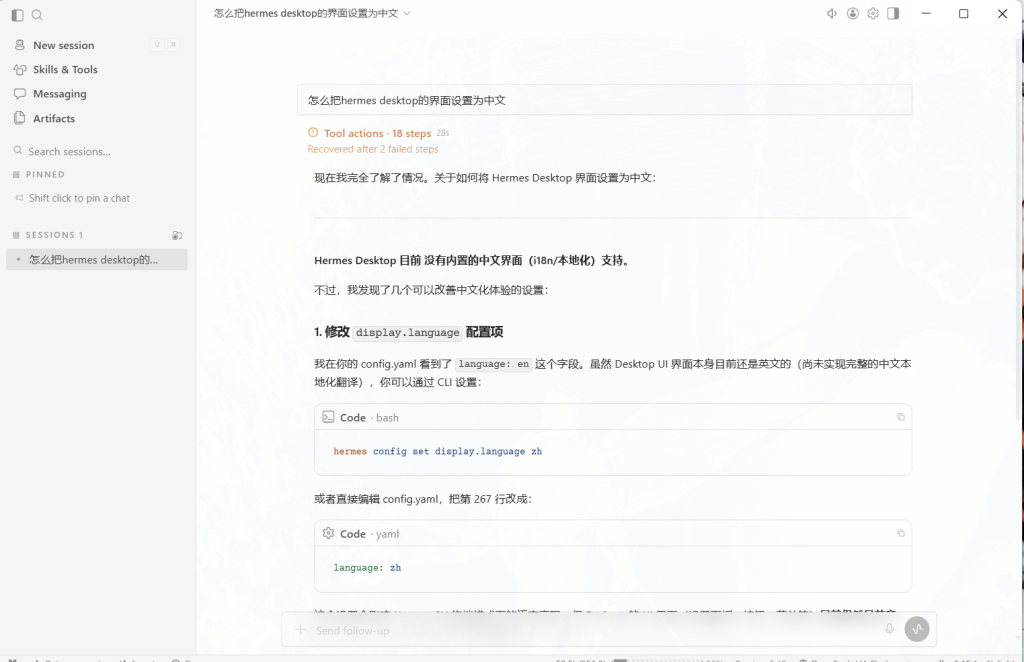Start a New session
Screen dimensions: 1024x662
coord(97,45)
